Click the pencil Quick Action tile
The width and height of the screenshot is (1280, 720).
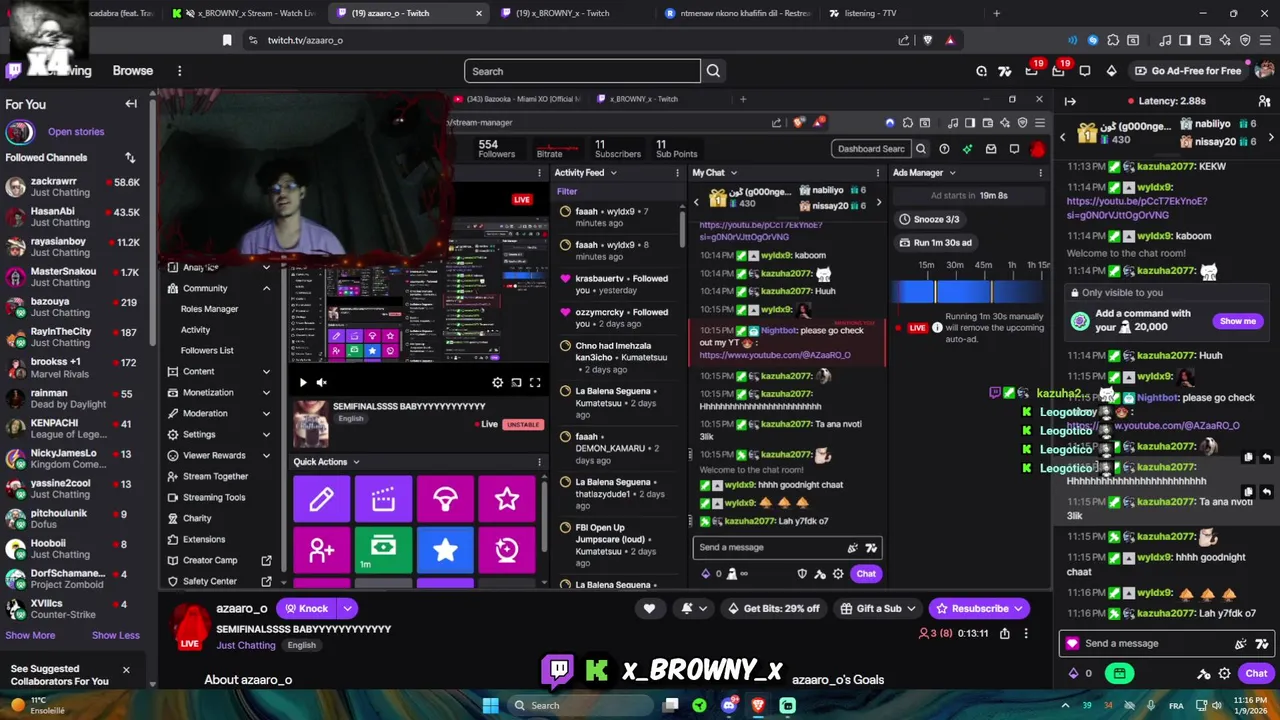321,499
